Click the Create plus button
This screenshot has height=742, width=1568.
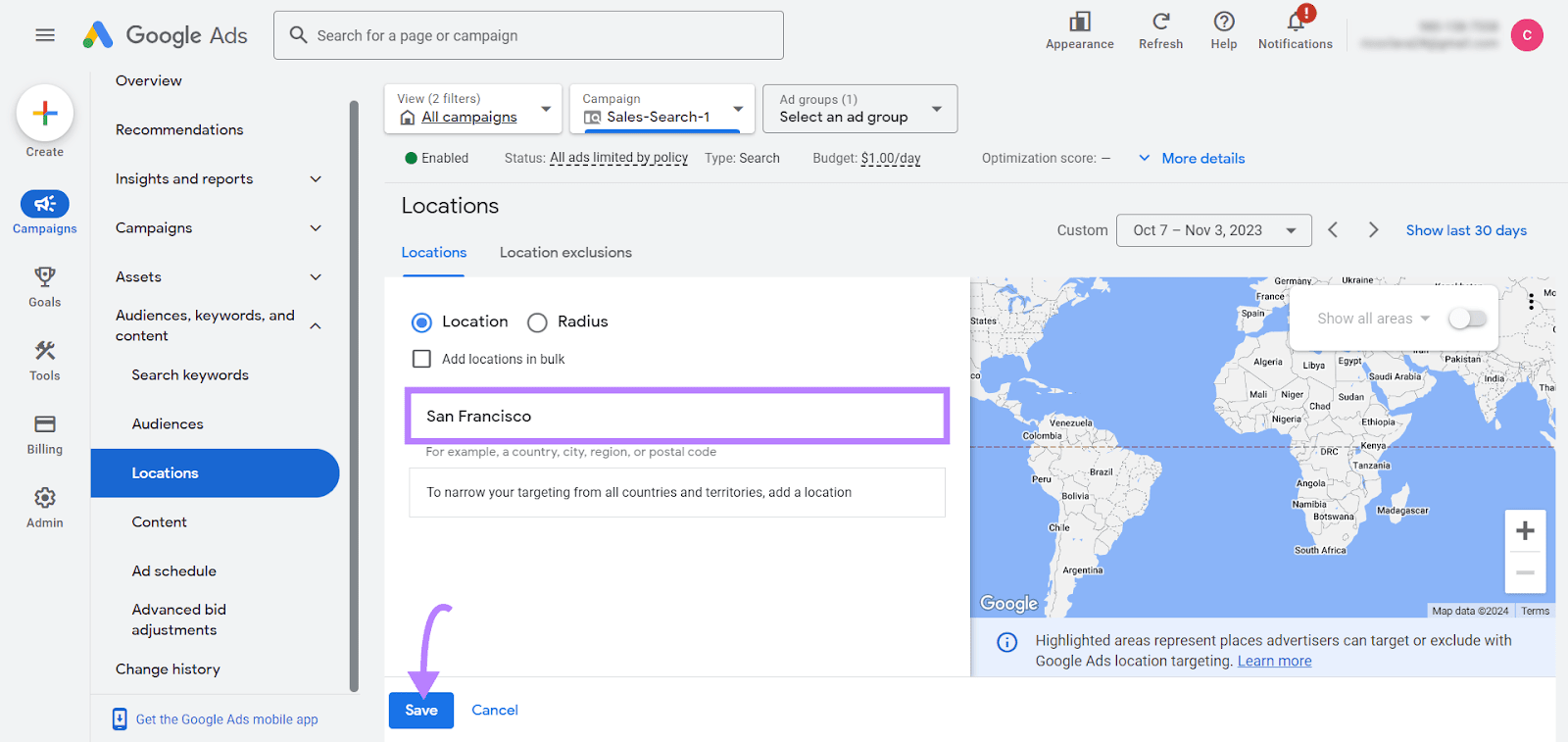click(45, 114)
